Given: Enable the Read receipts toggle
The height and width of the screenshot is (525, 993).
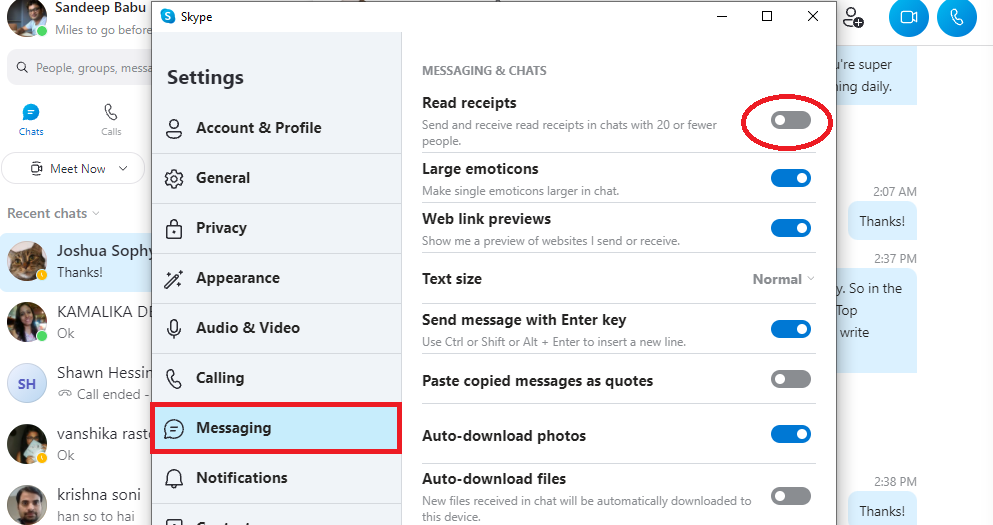Looking at the screenshot, I should click(790, 121).
